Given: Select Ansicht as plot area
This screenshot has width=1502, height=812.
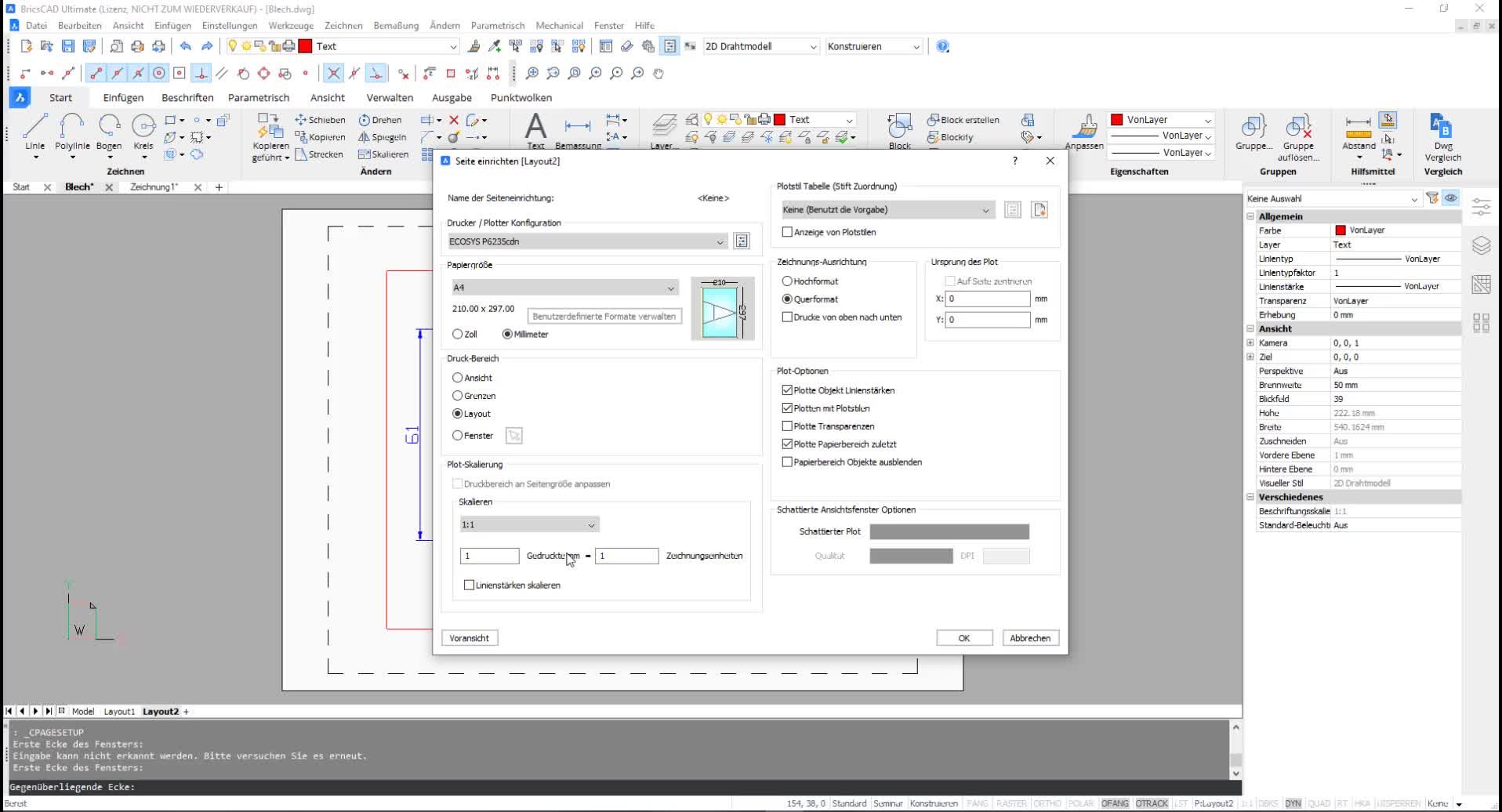Looking at the screenshot, I should click(458, 378).
